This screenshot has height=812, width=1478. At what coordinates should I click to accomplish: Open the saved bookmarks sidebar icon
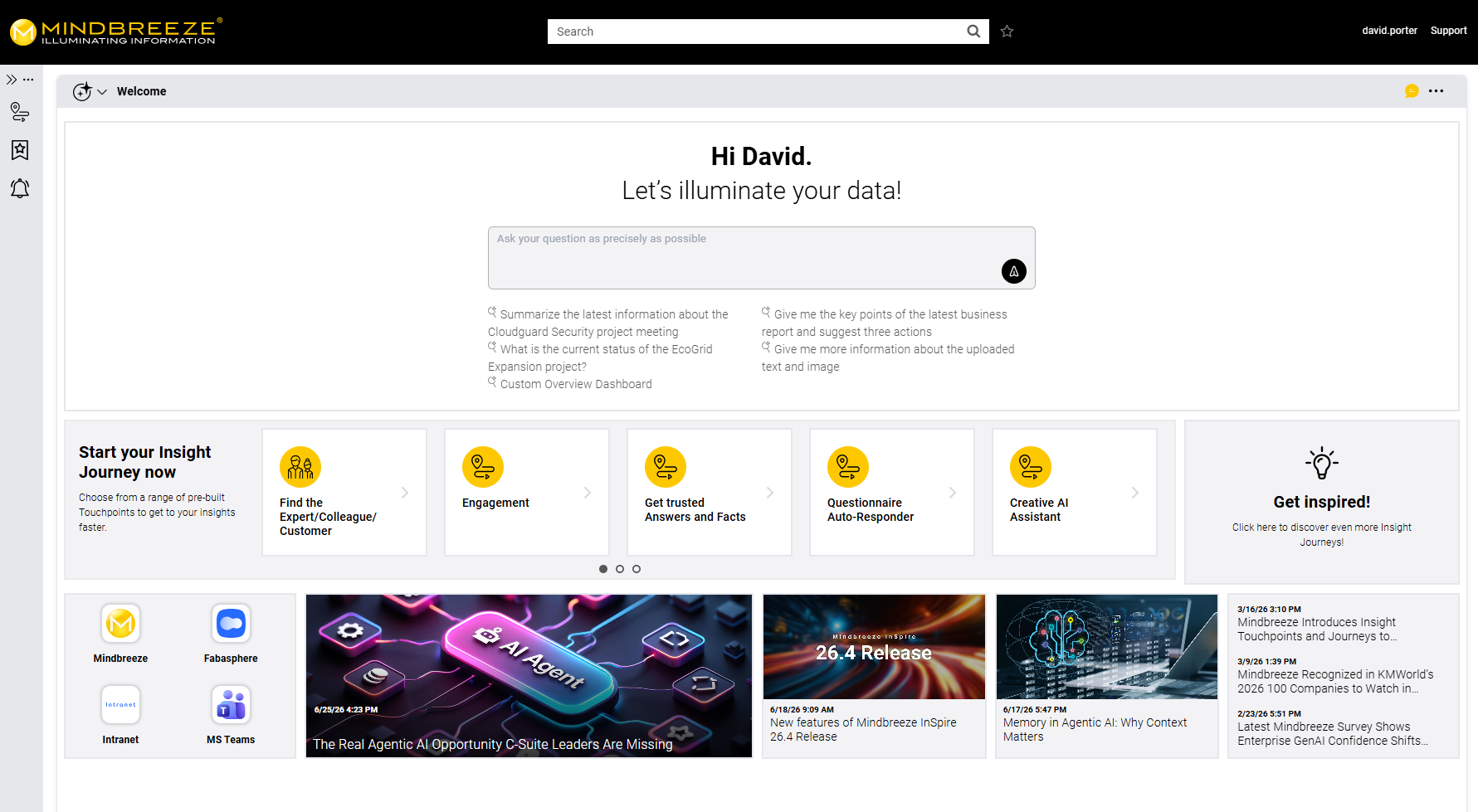pyautogui.click(x=20, y=150)
